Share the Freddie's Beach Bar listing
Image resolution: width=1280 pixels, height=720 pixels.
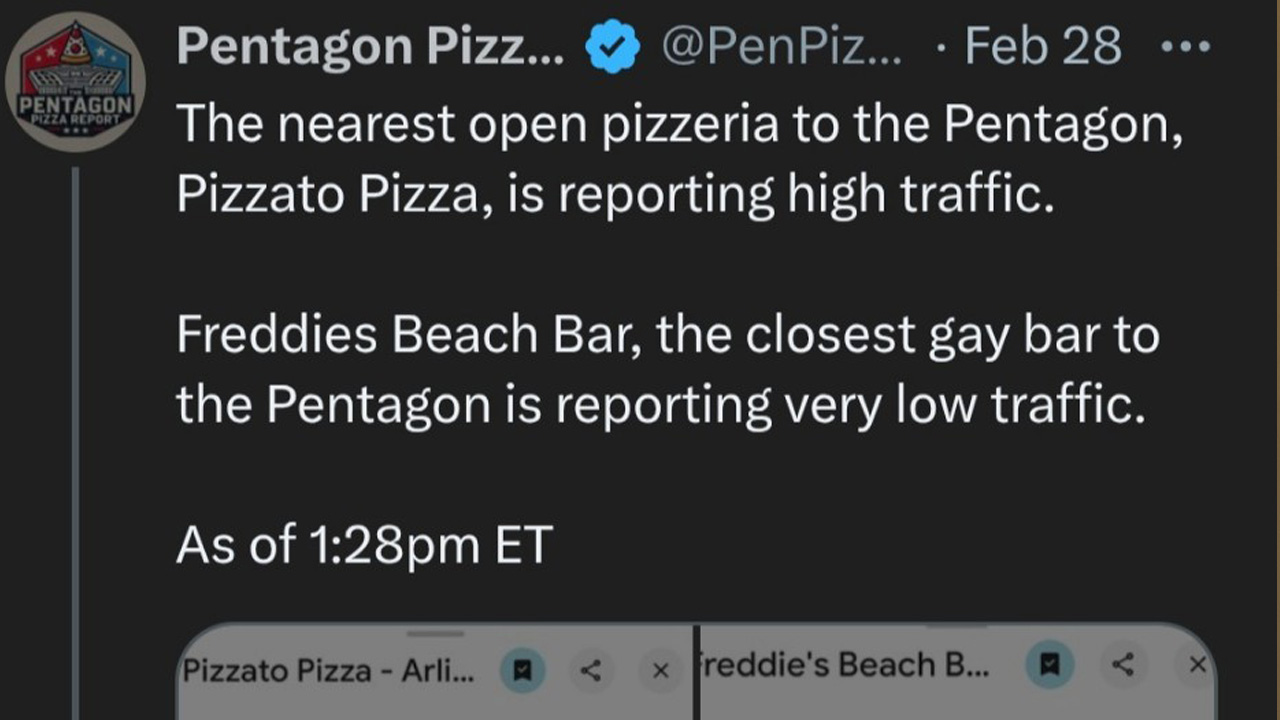[1124, 664]
